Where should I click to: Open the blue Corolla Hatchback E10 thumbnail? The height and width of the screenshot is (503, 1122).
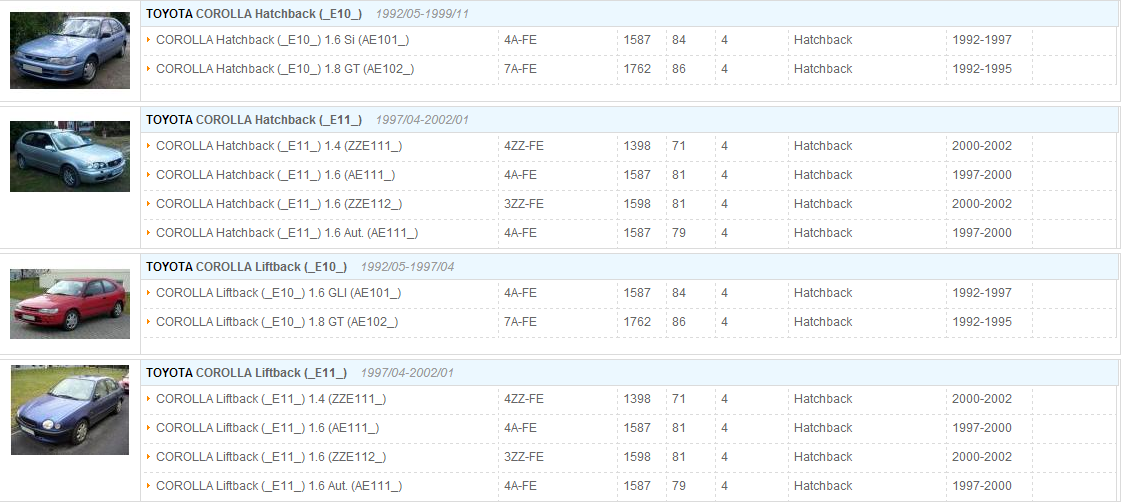coord(69,50)
